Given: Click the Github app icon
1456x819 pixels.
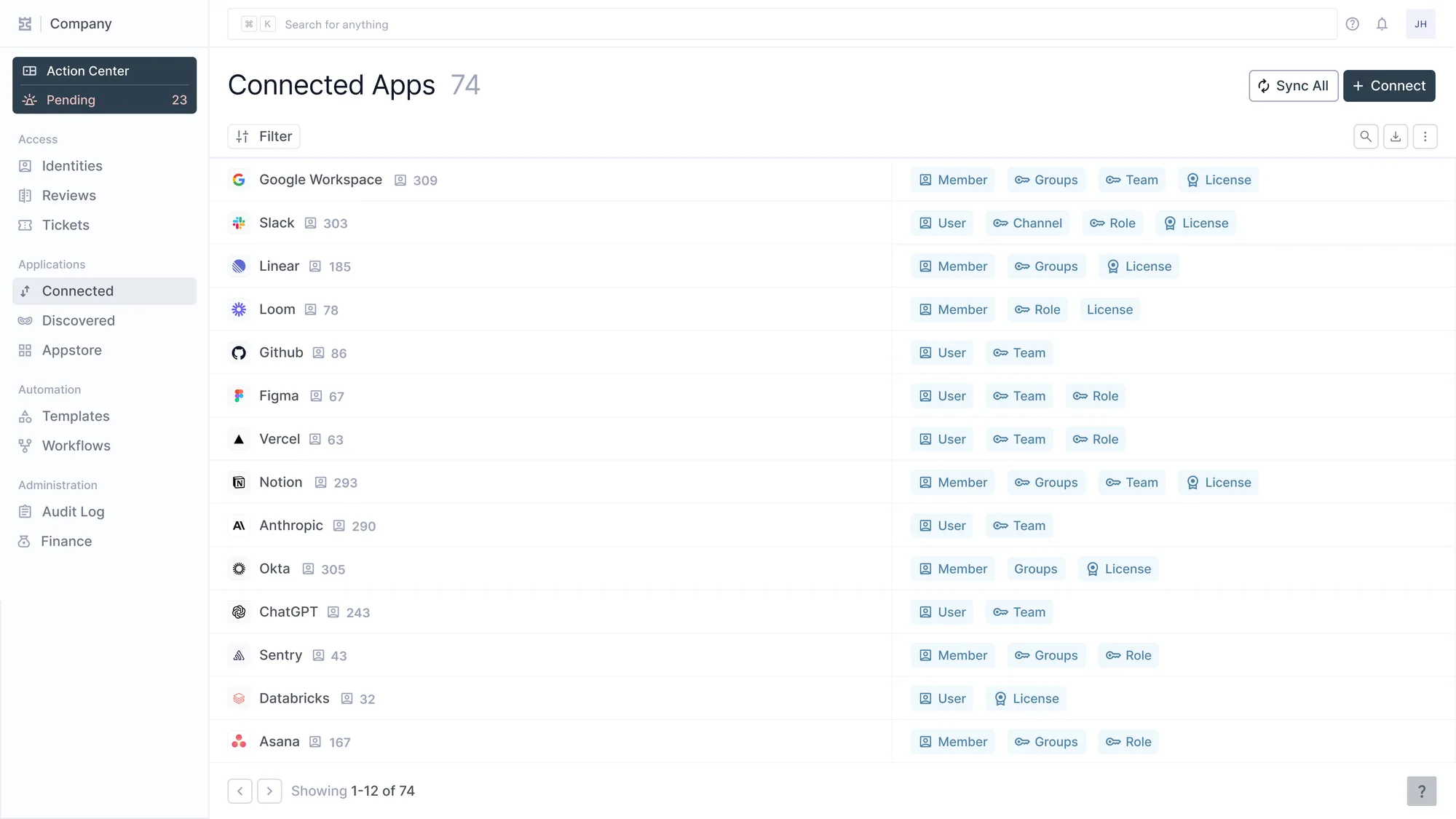Looking at the screenshot, I should 239,353.
